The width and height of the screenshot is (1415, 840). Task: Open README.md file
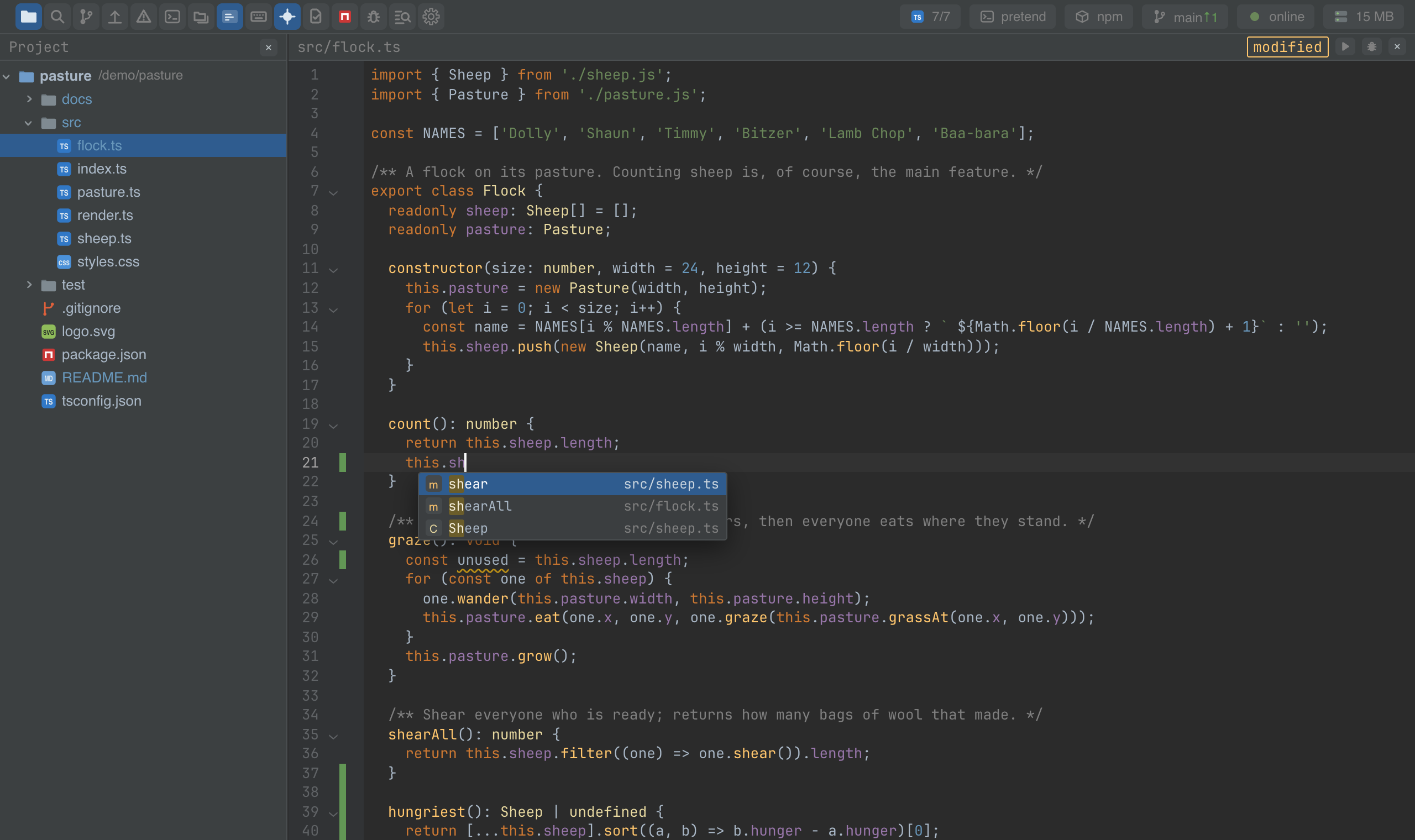click(143, 377)
